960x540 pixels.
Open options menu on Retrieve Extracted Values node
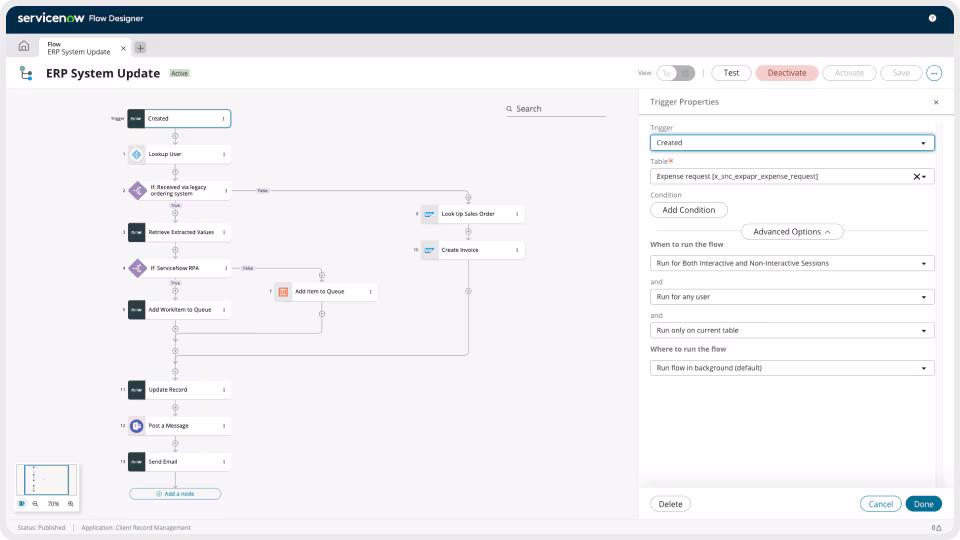coord(224,232)
